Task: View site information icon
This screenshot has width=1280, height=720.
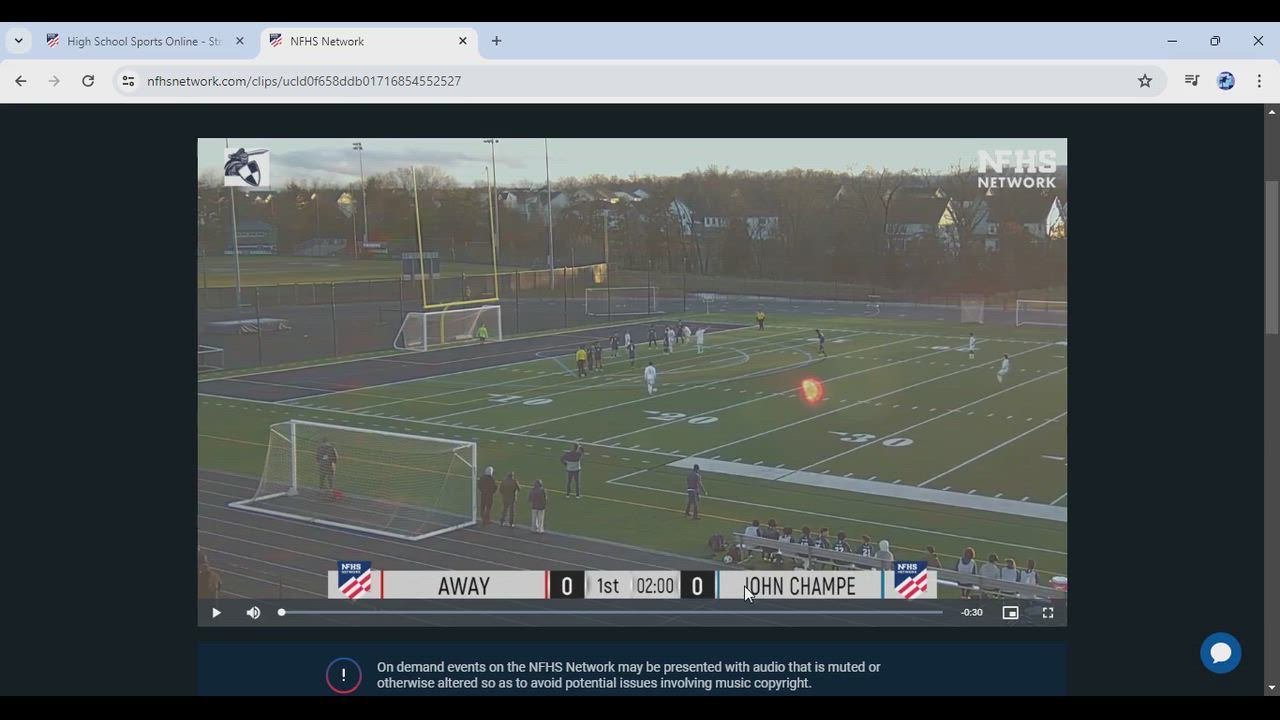Action: pyautogui.click(x=128, y=81)
